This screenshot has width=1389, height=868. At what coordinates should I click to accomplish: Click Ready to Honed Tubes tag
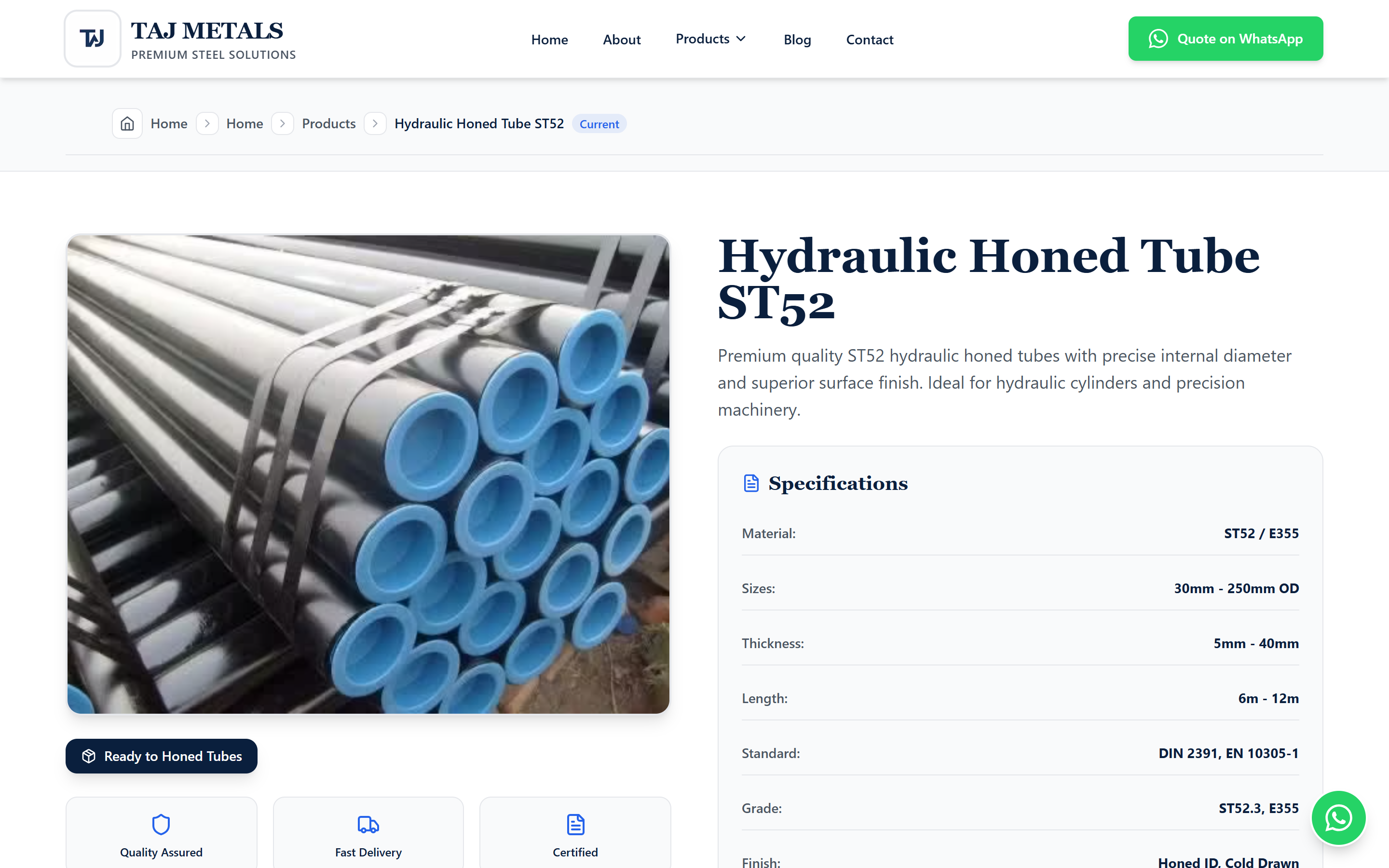click(161, 756)
